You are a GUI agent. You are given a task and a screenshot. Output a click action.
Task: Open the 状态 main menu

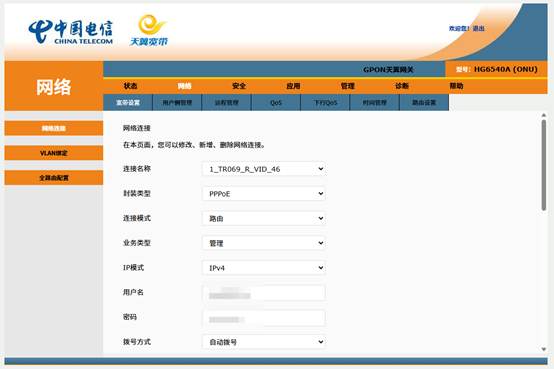(130, 86)
